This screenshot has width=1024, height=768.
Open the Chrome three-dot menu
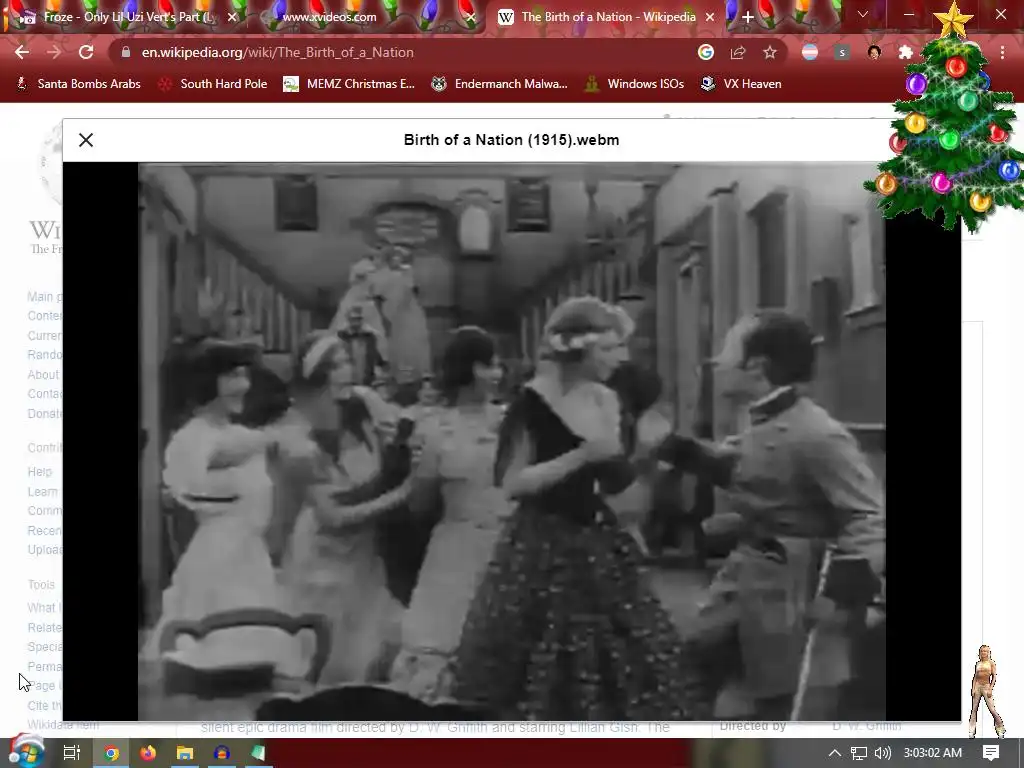click(x=1002, y=52)
